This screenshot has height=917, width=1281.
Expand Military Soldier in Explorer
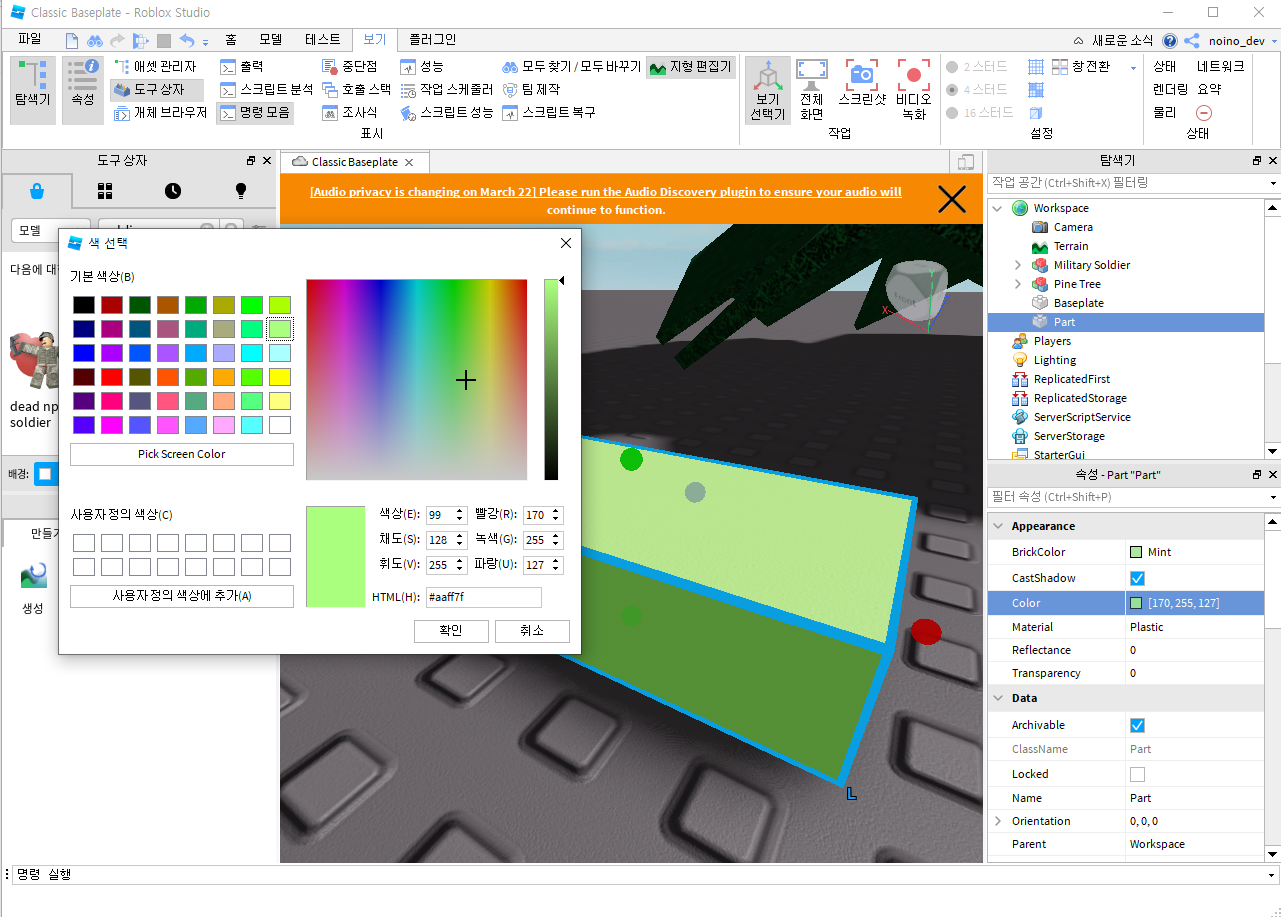[x=1018, y=265]
